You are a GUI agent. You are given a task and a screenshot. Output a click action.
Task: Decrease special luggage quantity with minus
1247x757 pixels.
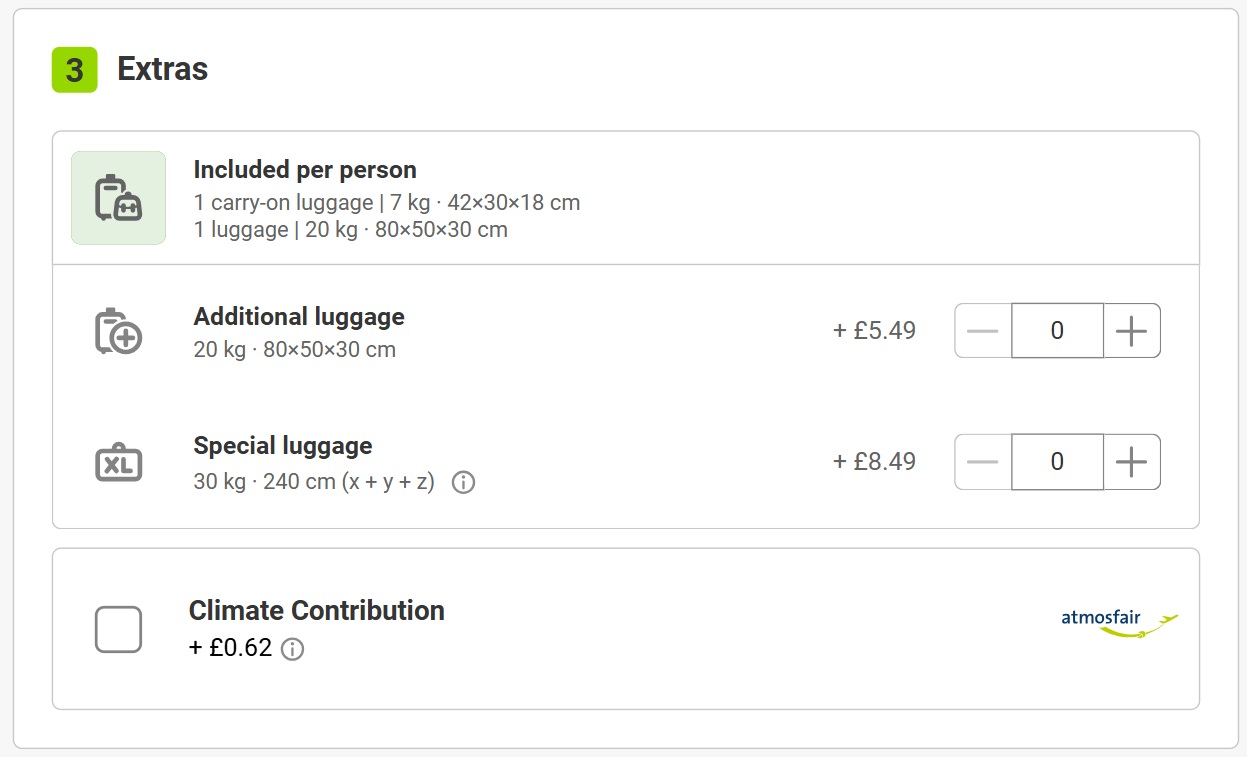[x=983, y=462]
